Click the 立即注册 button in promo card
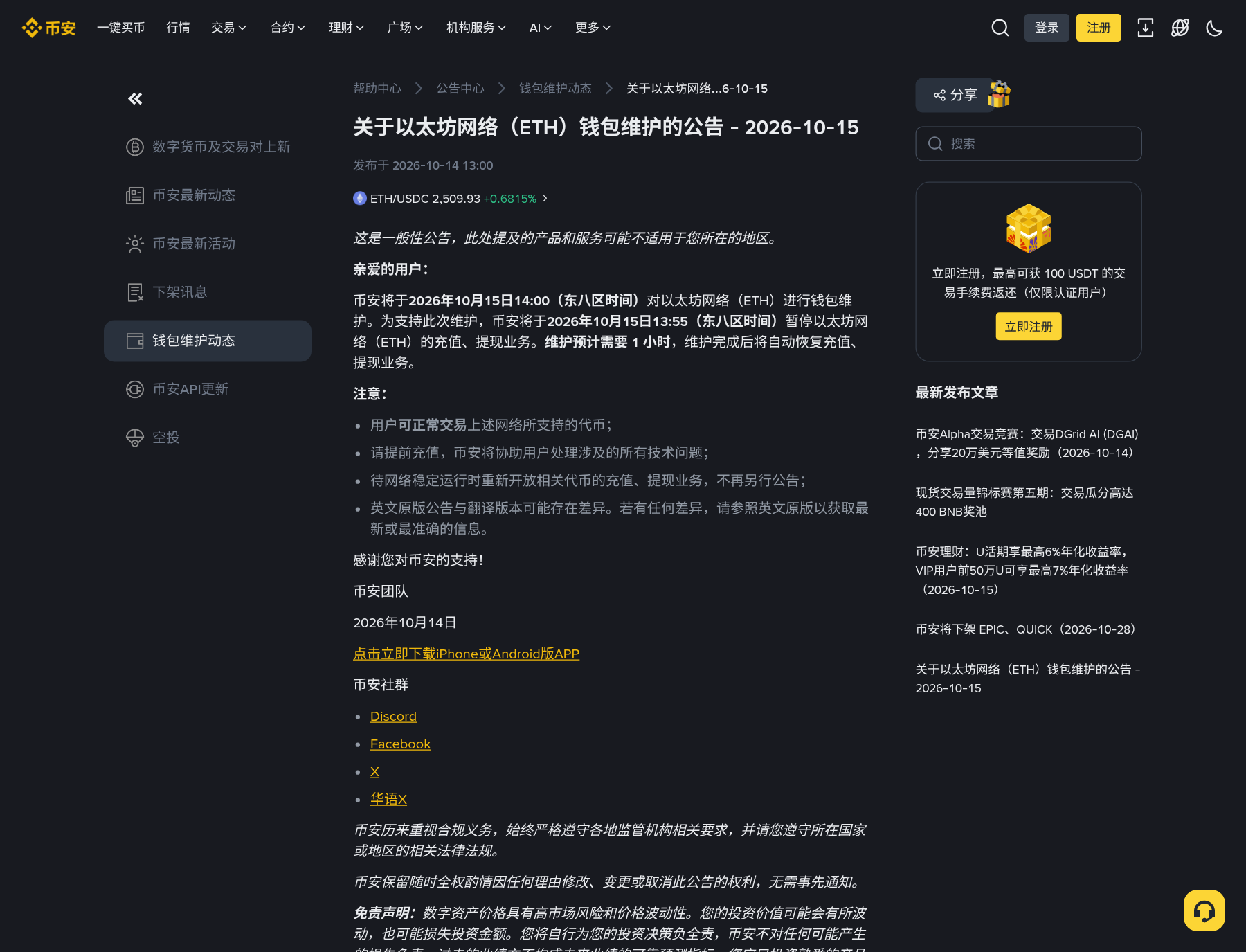This screenshot has width=1246, height=952. pyautogui.click(x=1029, y=326)
